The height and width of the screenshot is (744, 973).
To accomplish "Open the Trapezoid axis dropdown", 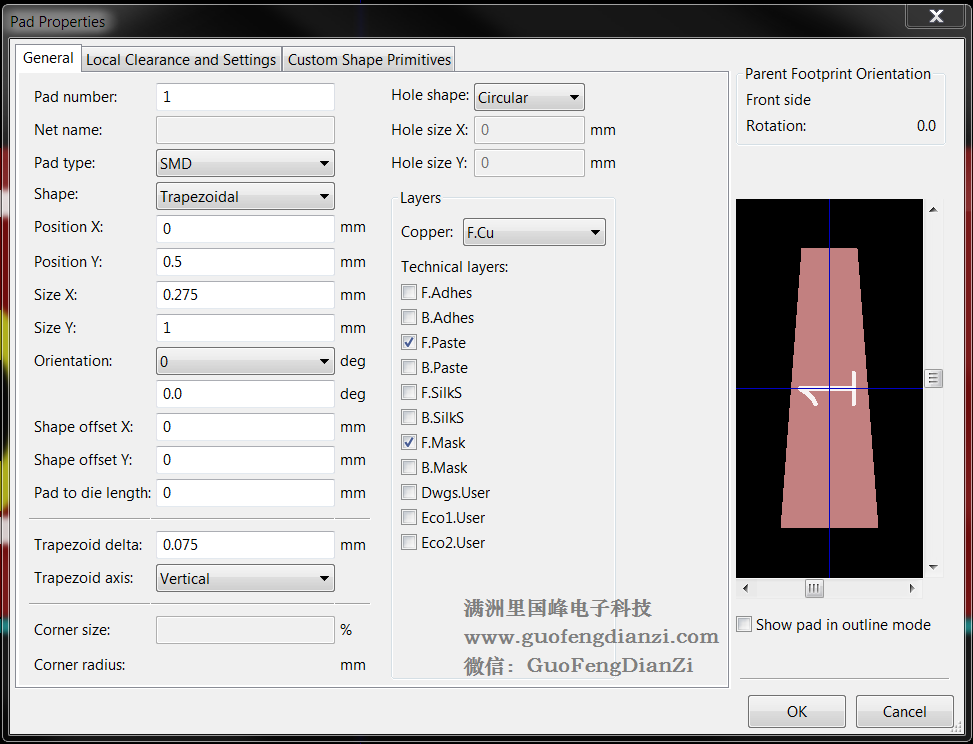I will [245, 578].
